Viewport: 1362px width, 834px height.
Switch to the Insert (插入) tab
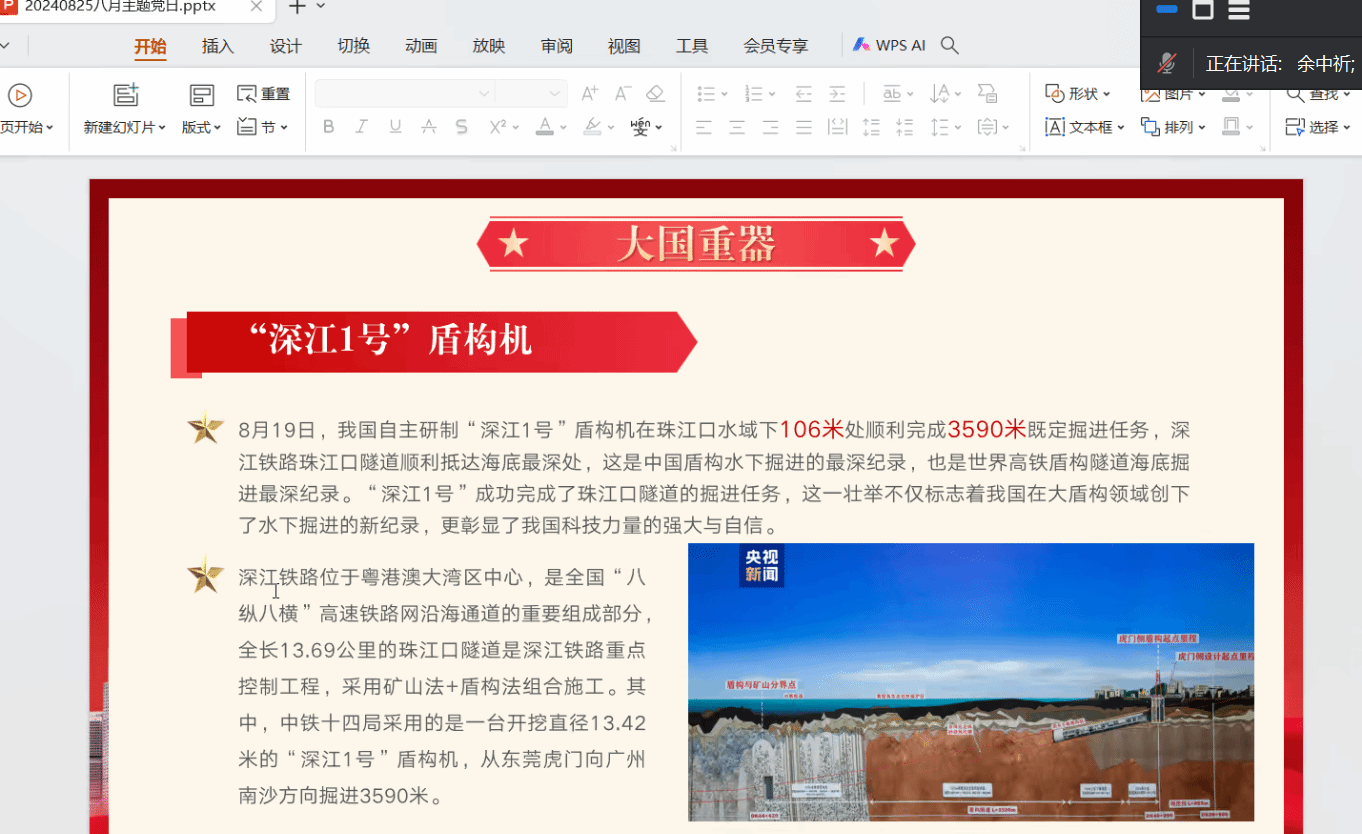tap(217, 46)
